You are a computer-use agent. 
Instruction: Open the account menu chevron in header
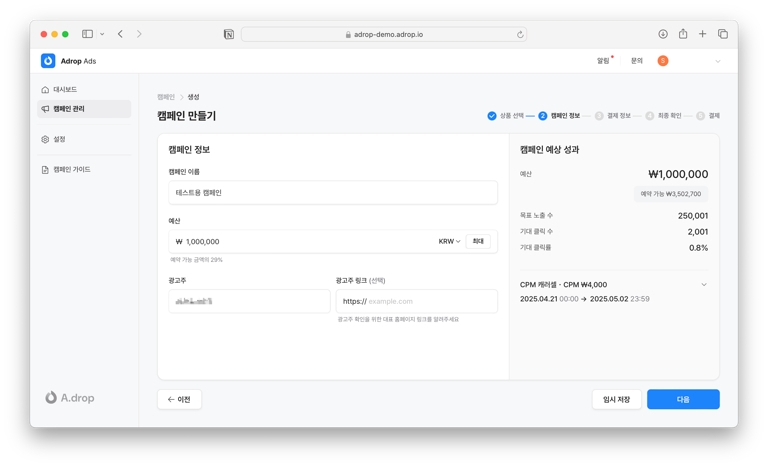[717, 61]
